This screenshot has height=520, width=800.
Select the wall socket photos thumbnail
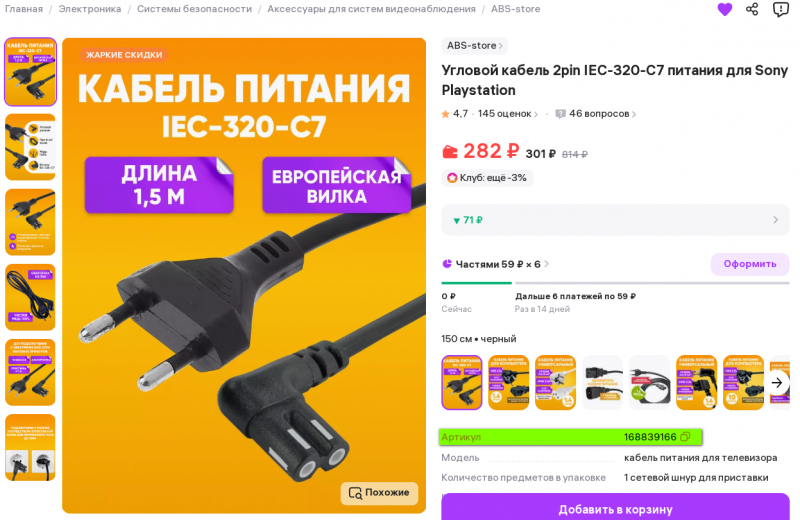(30, 448)
